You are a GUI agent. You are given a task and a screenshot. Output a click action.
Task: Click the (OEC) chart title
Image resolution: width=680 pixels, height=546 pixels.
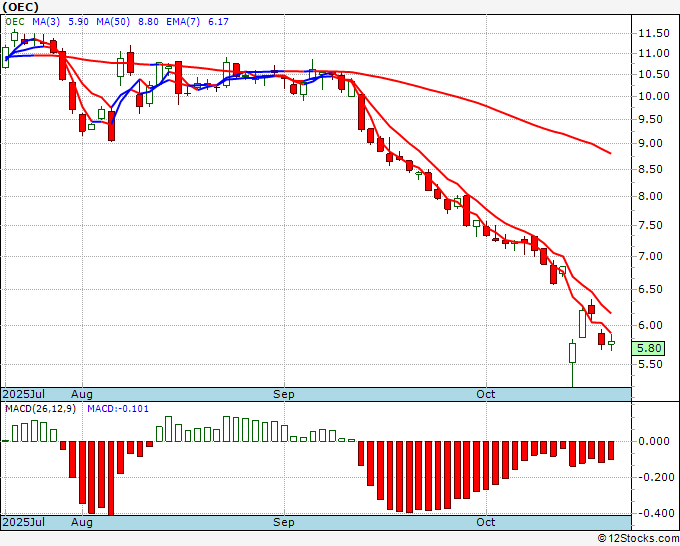[21, 7]
